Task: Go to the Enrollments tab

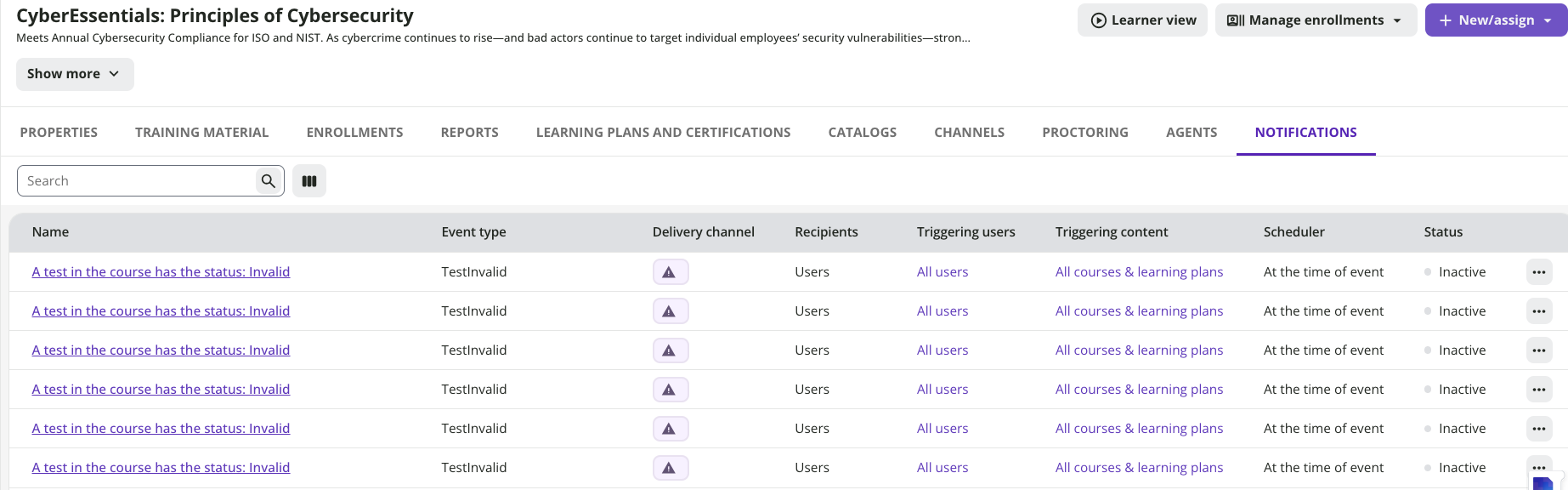Action: click(x=355, y=133)
